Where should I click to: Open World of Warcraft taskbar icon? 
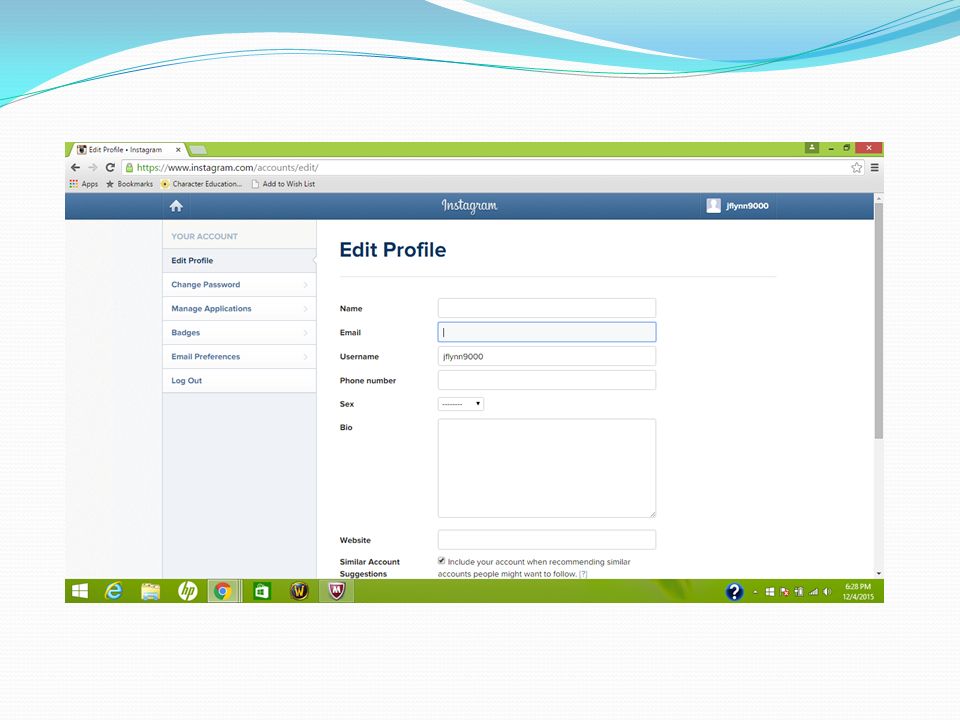click(x=299, y=591)
